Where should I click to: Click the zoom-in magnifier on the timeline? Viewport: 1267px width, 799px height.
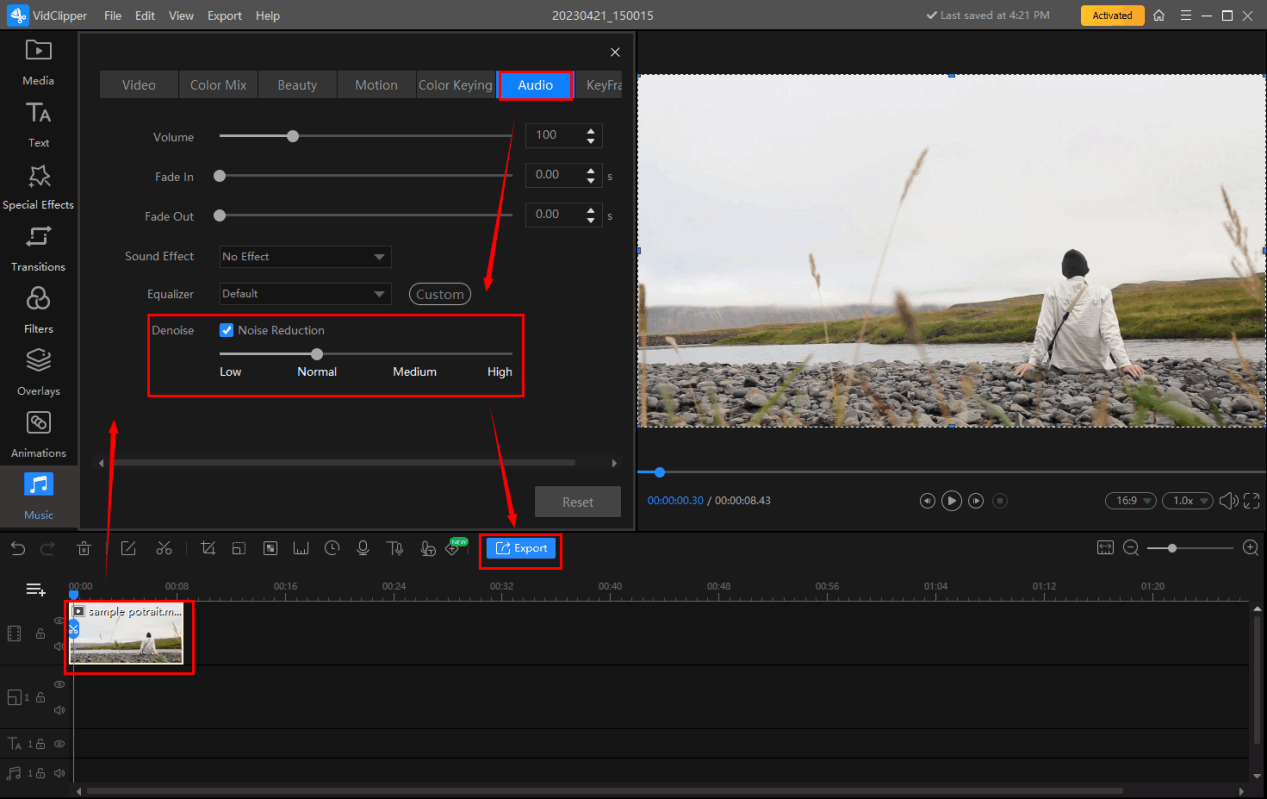1250,548
